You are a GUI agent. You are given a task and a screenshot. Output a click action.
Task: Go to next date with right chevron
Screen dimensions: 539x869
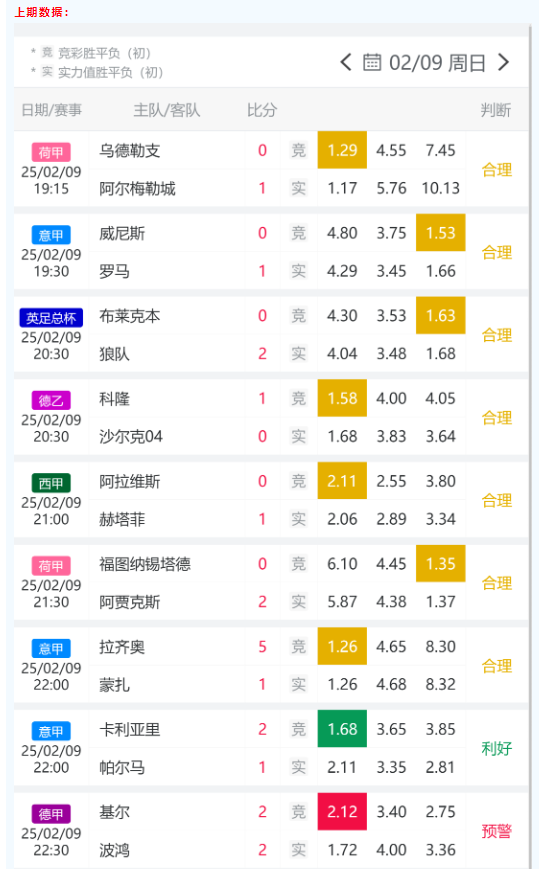click(x=503, y=62)
